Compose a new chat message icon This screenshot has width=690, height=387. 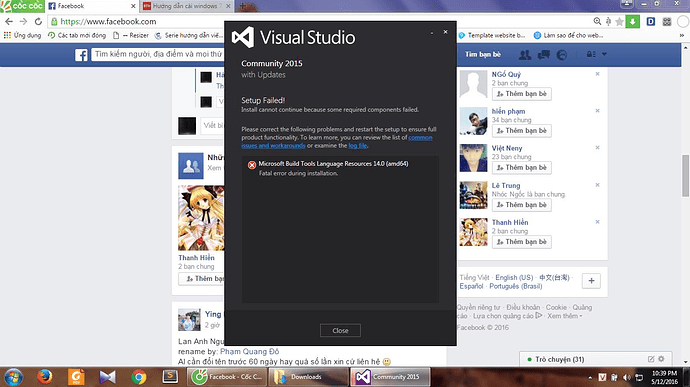(651, 359)
